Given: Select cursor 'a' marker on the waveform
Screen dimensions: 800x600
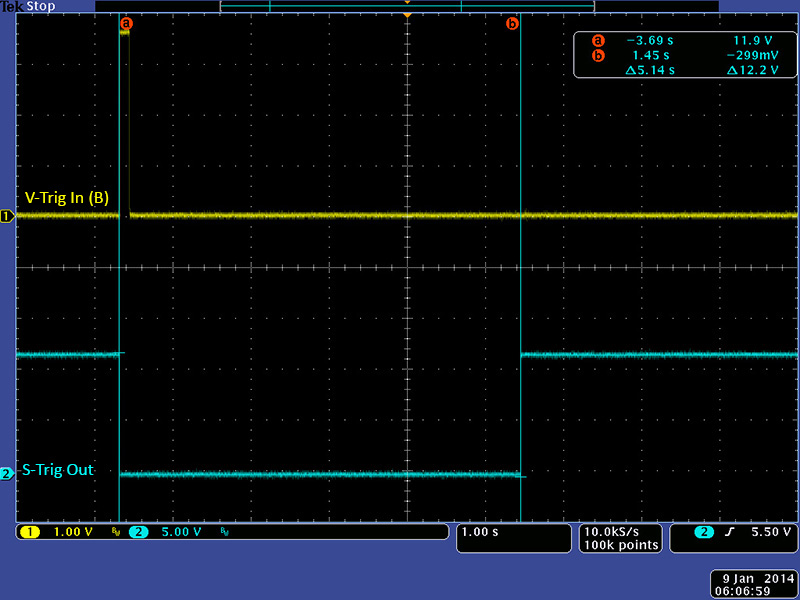Looking at the screenshot, I should point(125,22).
